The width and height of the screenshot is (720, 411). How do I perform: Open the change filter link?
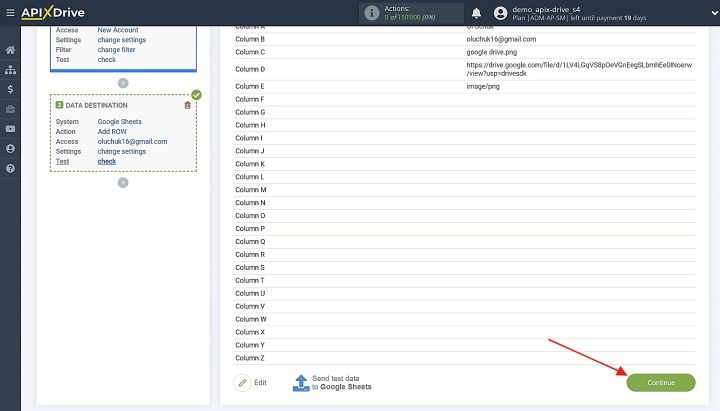(x=116, y=50)
